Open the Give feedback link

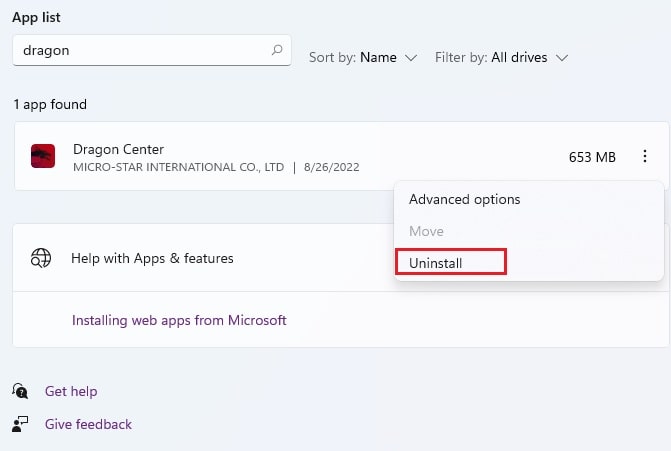coord(88,424)
